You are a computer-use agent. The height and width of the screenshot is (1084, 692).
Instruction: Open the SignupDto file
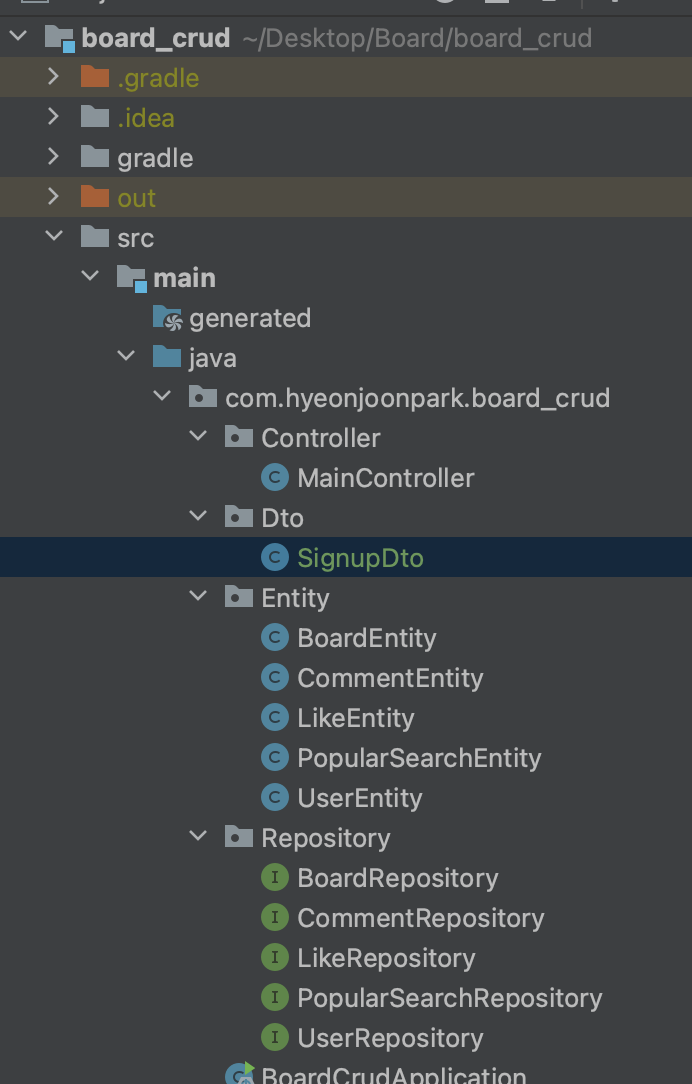360,557
